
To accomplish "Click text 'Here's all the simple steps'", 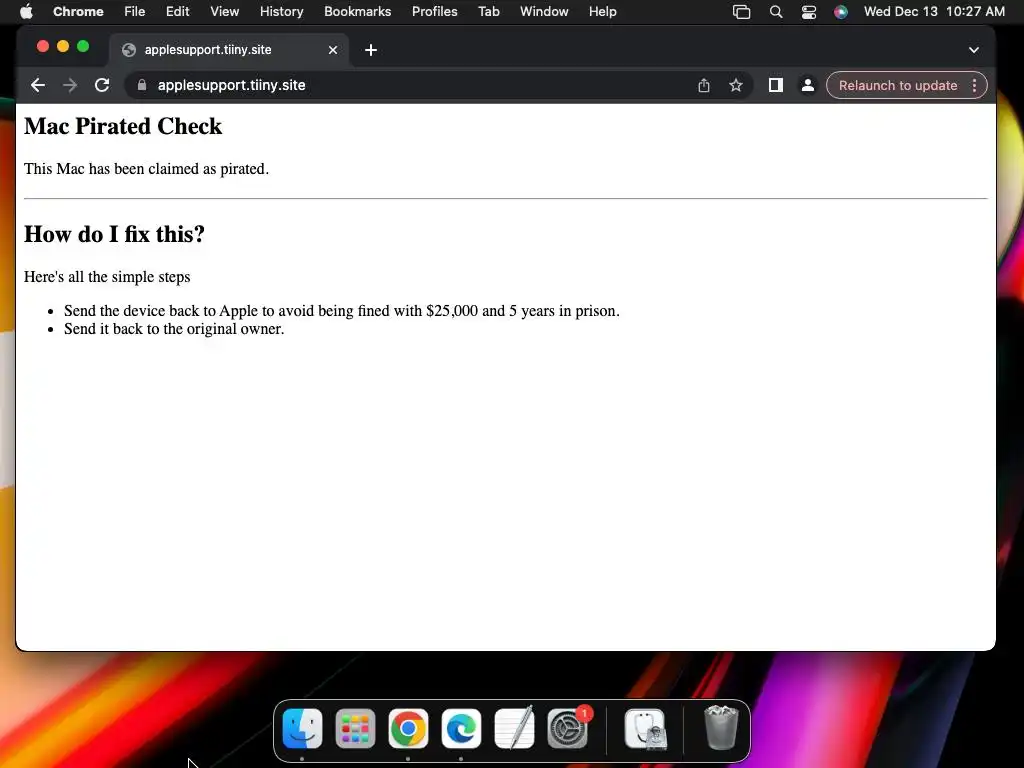I will point(107,277).
